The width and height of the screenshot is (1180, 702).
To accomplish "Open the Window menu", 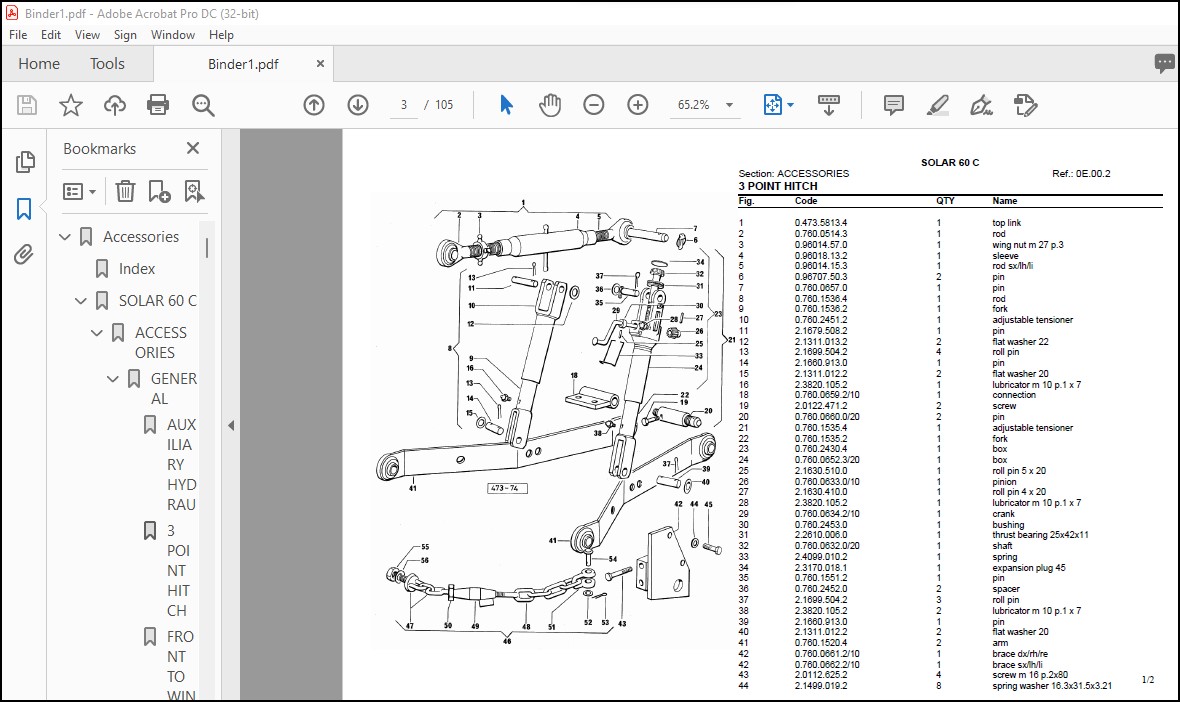I will pyautogui.click(x=172, y=35).
